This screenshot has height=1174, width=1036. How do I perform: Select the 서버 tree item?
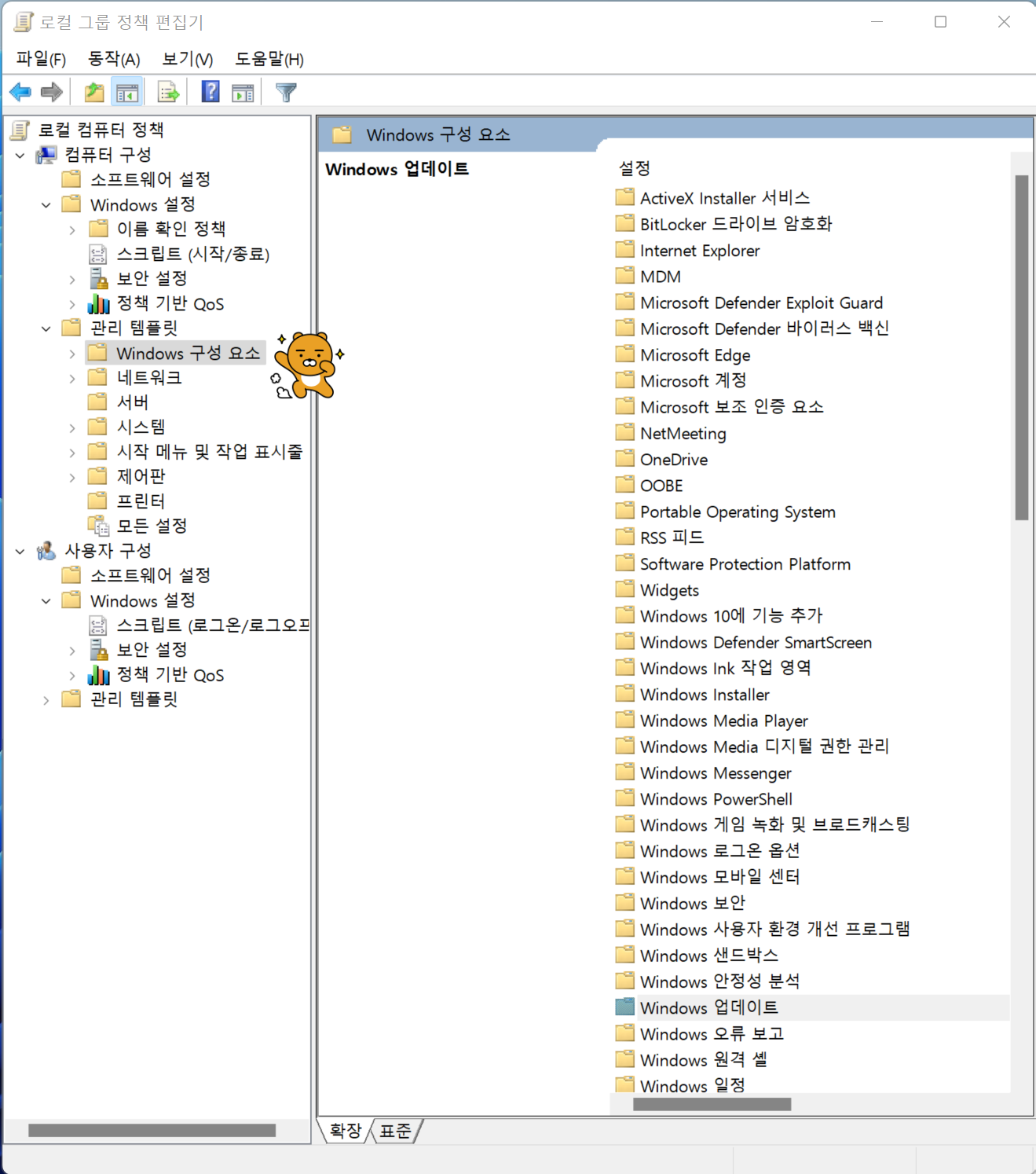133,402
